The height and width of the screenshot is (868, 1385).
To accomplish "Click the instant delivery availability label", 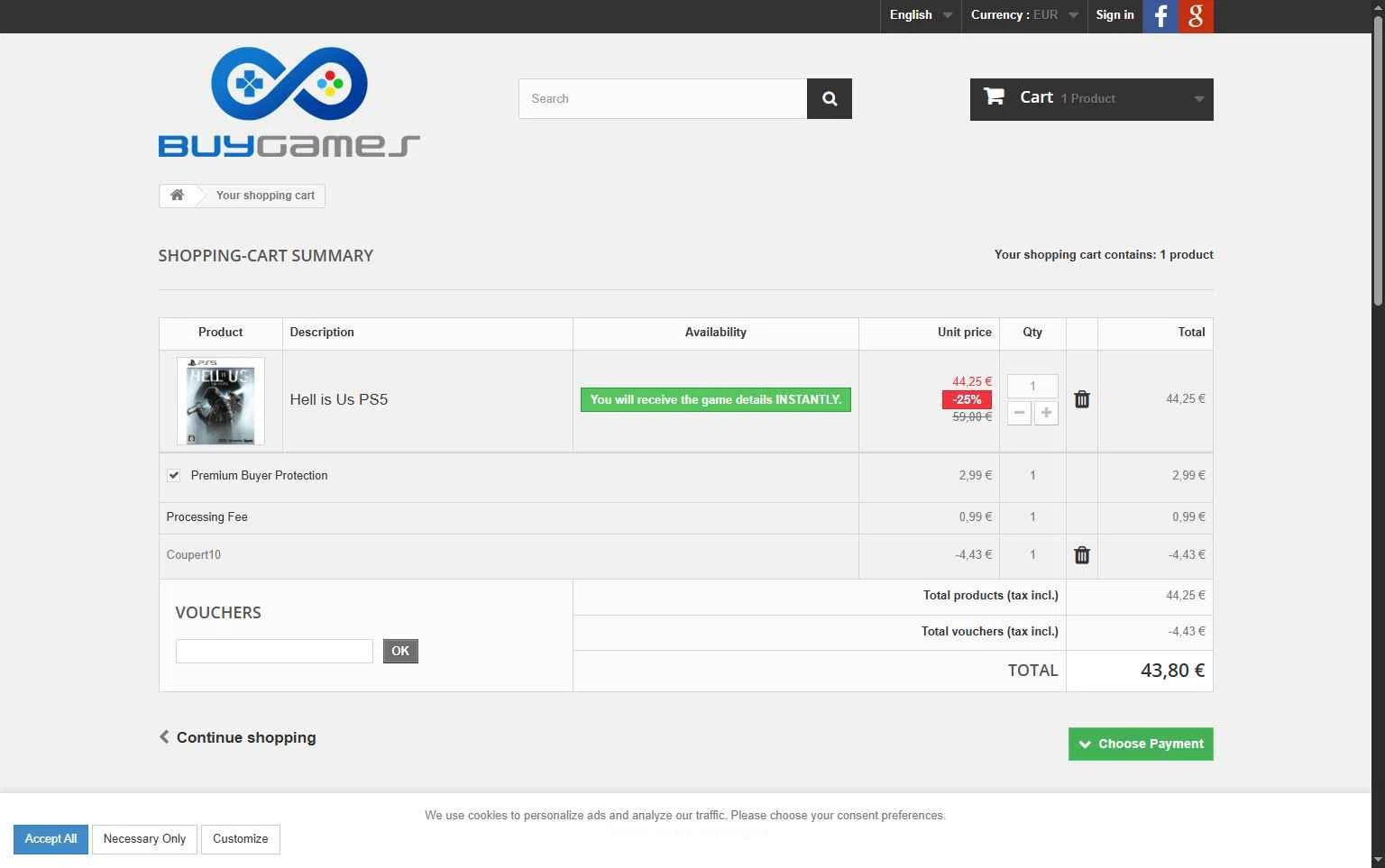I will click(x=716, y=399).
